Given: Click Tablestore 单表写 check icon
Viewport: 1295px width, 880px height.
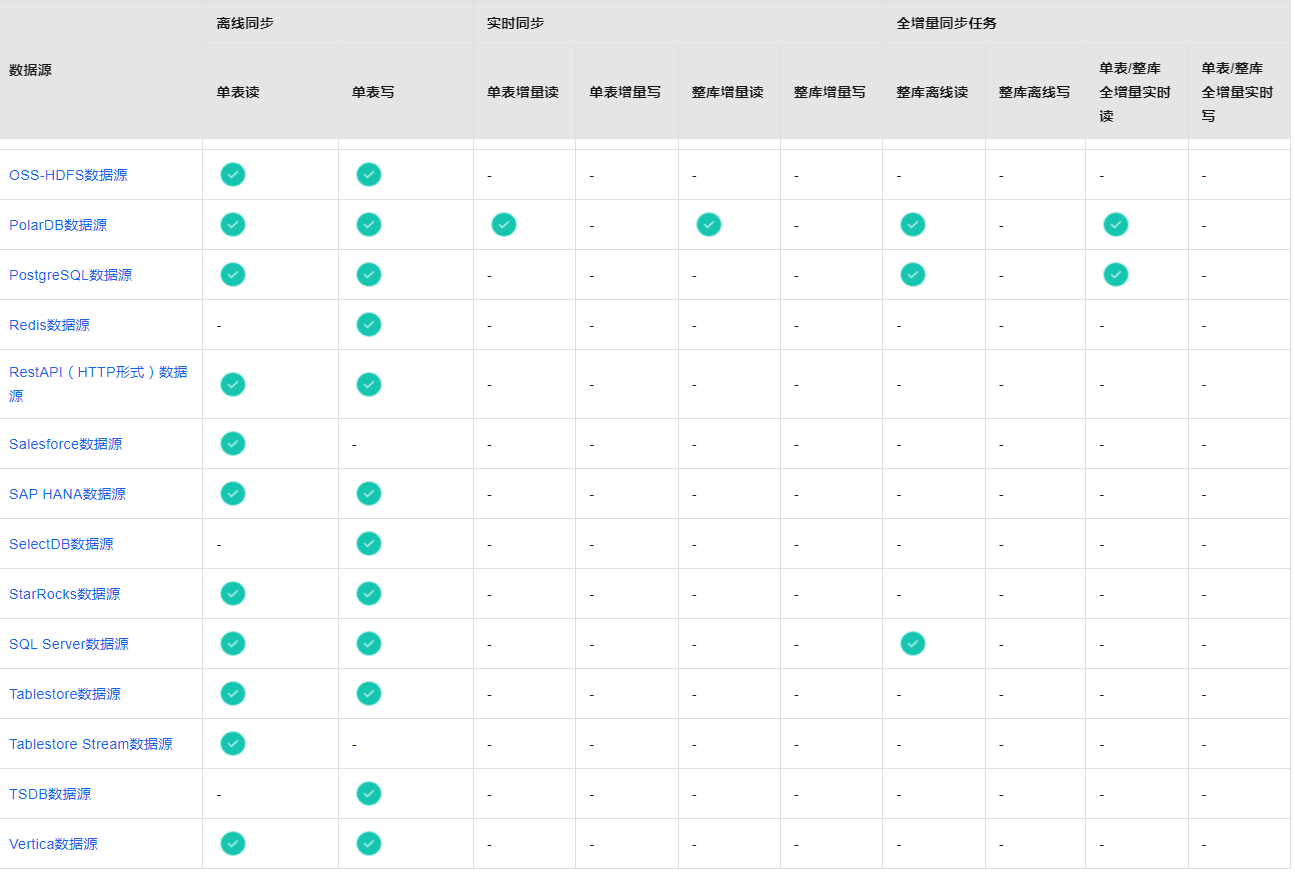Looking at the screenshot, I should point(369,693).
